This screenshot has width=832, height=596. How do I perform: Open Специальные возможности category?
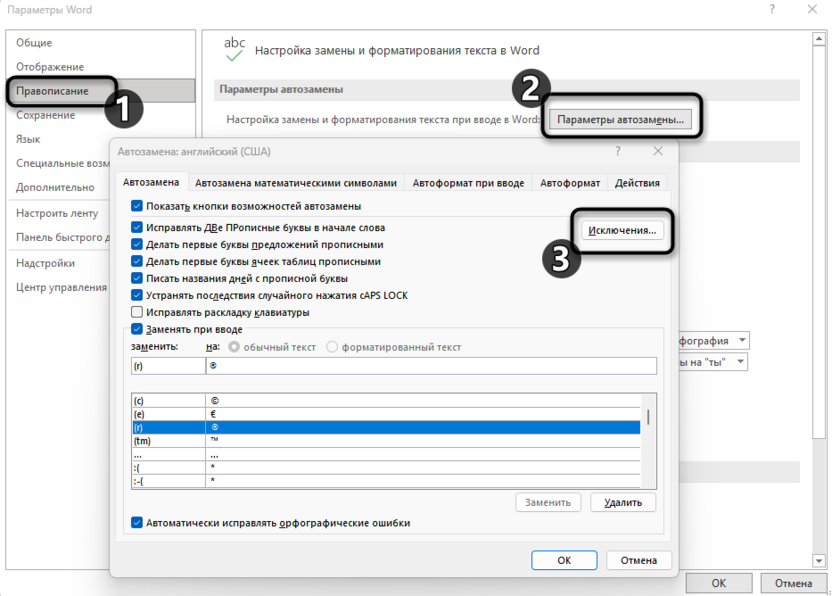[x=63, y=163]
